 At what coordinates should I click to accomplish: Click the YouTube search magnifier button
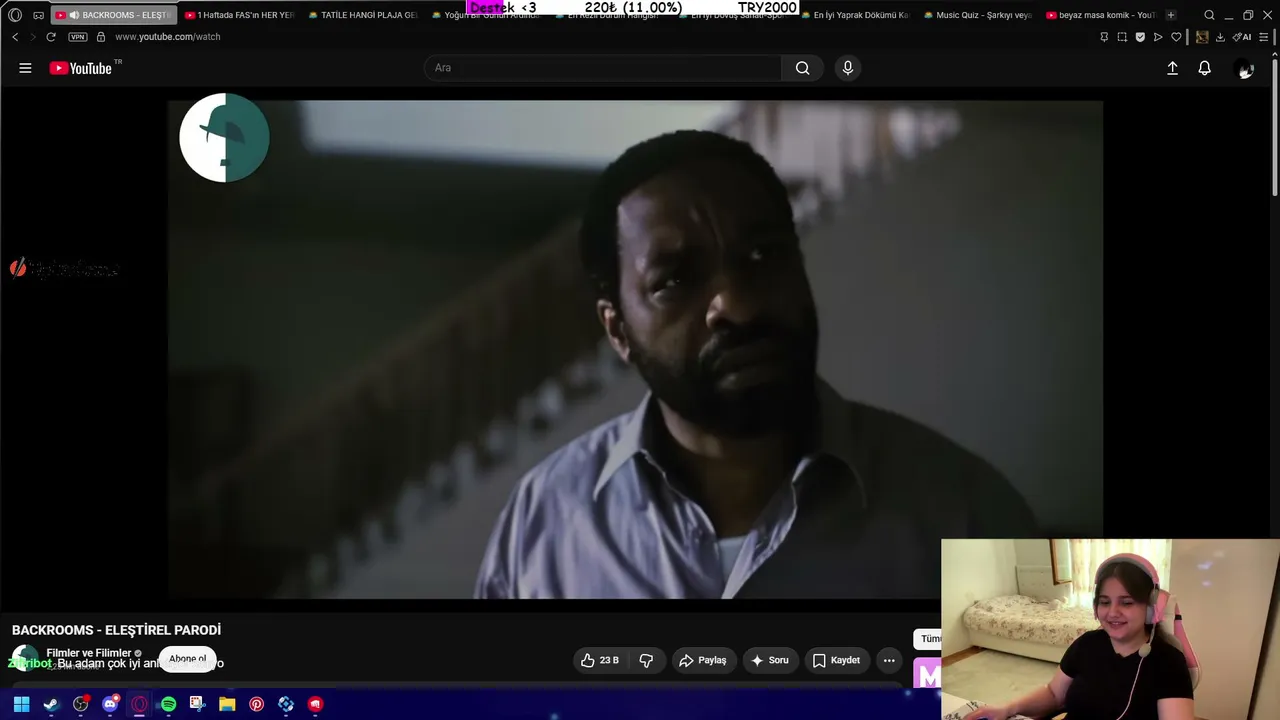(802, 68)
